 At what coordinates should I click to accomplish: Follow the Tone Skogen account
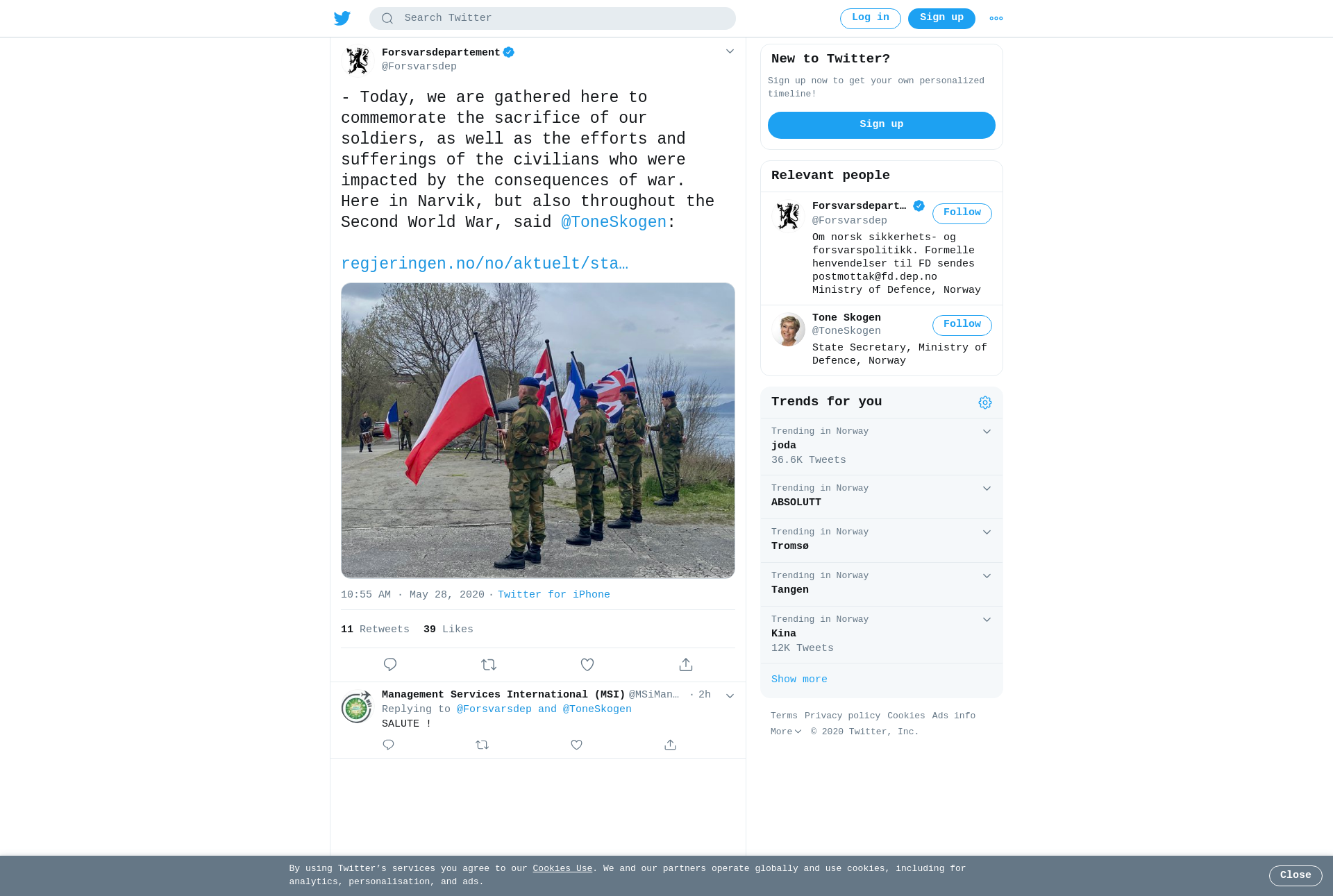[x=962, y=325]
